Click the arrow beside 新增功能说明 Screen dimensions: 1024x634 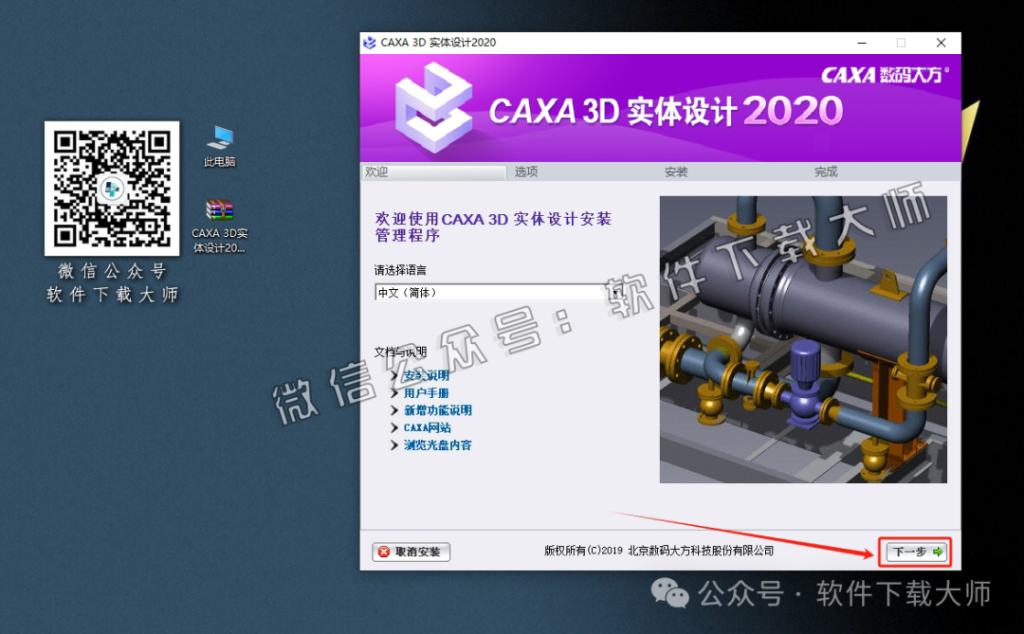click(394, 410)
